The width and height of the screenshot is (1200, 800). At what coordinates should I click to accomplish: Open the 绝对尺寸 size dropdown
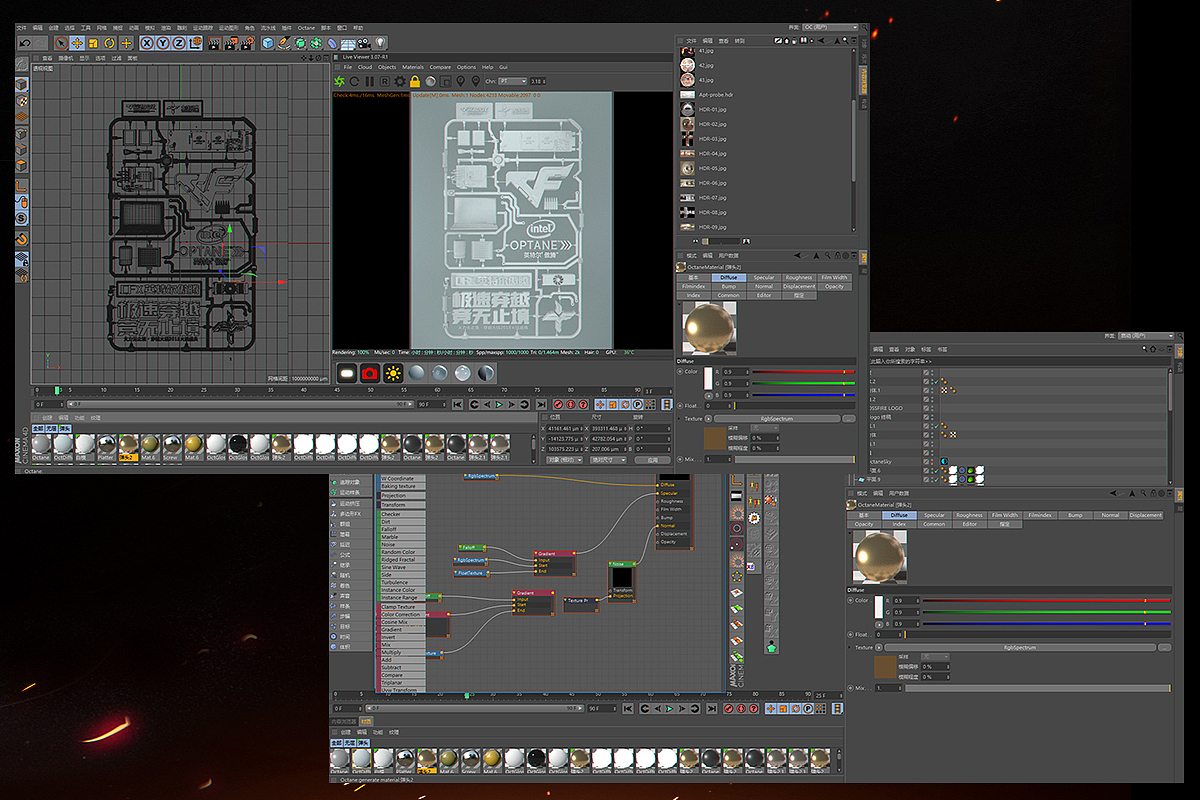[608, 460]
